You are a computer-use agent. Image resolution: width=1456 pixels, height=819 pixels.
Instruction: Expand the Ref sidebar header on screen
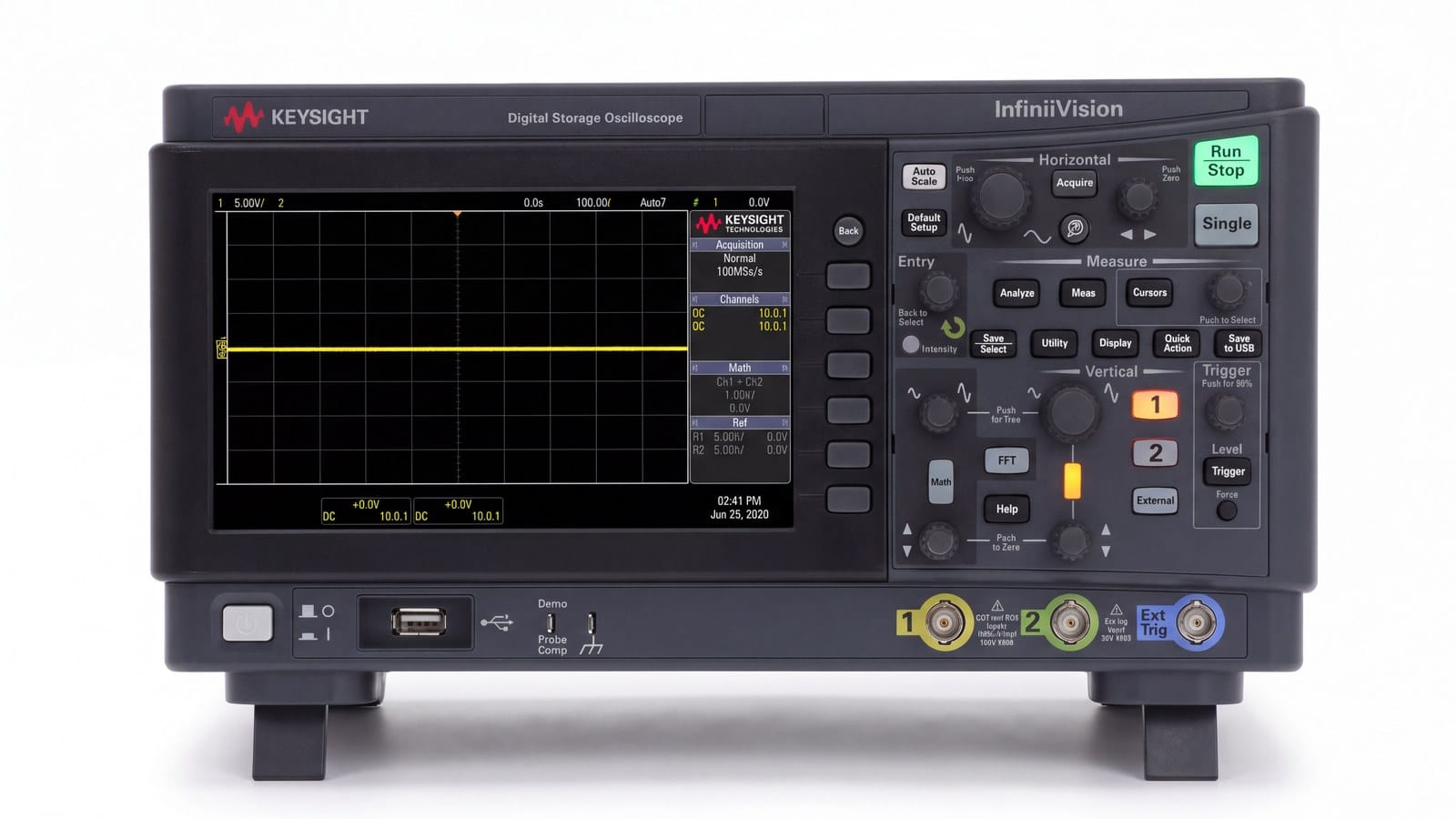click(740, 422)
